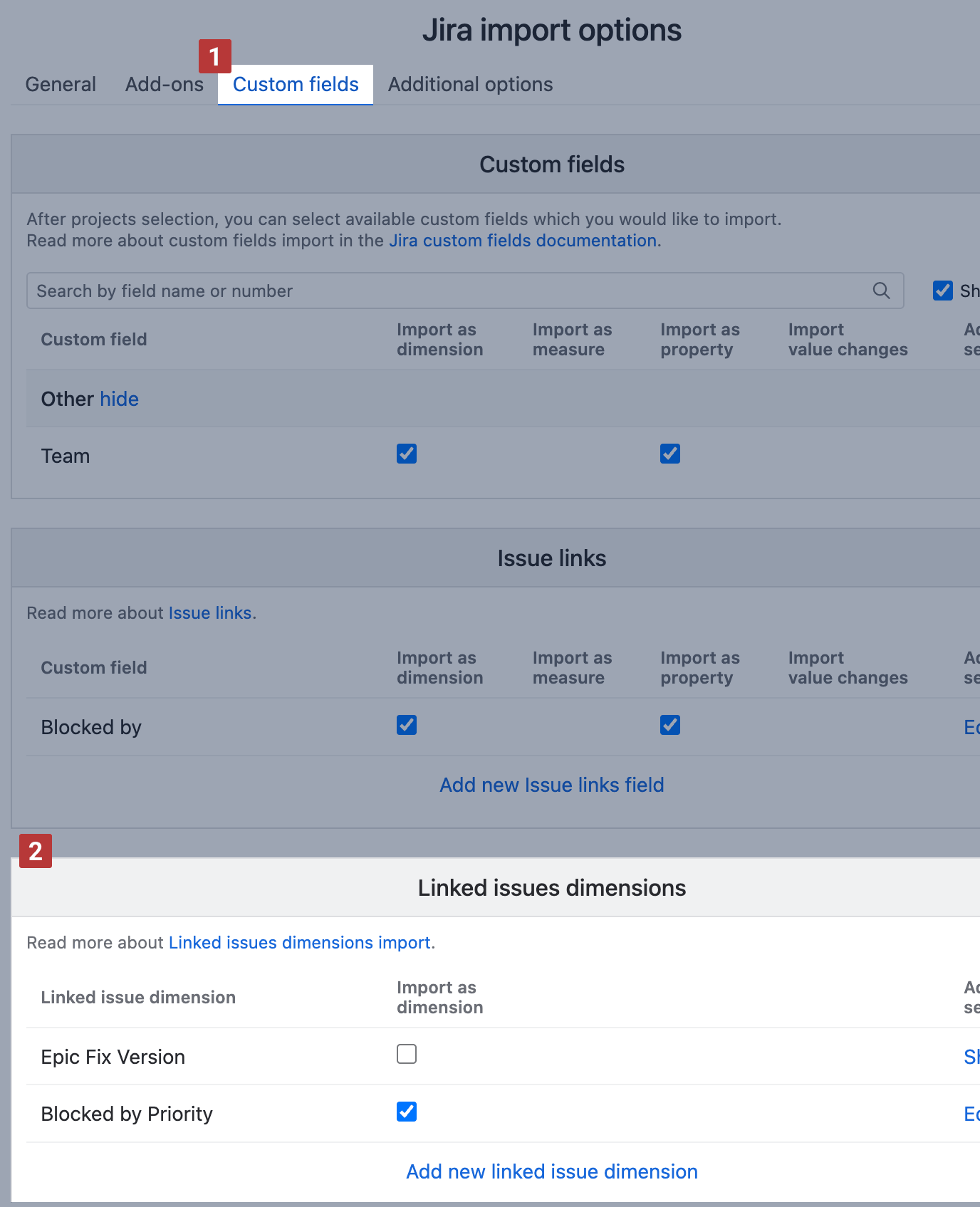Disable Blocked by Priority import as dimension
Image resolution: width=980 pixels, height=1207 pixels.
pos(407,1112)
